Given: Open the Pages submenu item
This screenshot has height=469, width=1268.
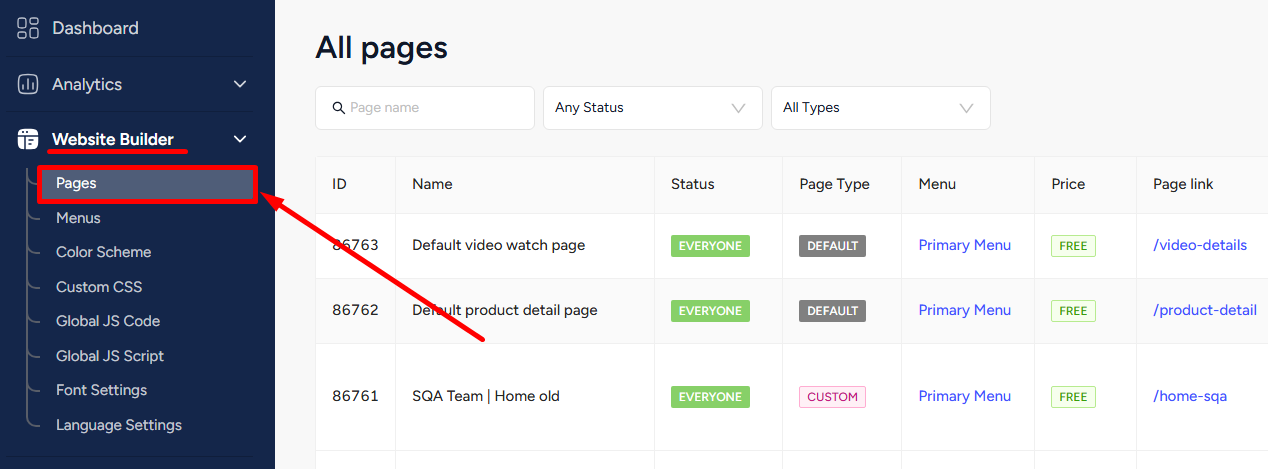Looking at the screenshot, I should tap(148, 184).
